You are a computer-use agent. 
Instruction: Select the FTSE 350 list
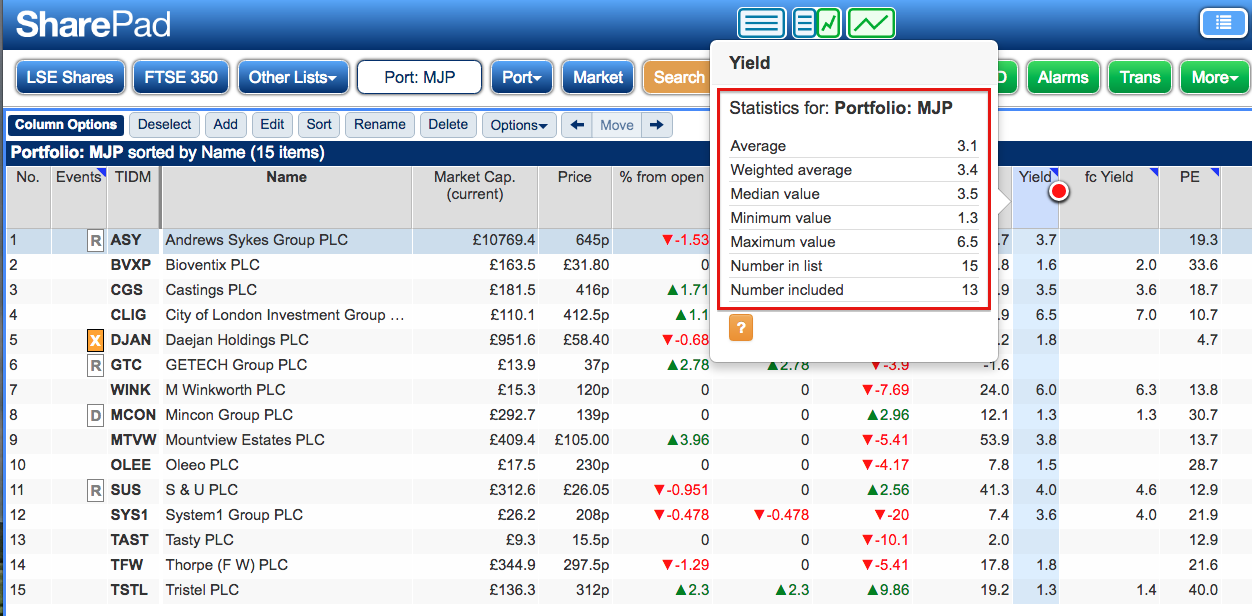pos(181,77)
